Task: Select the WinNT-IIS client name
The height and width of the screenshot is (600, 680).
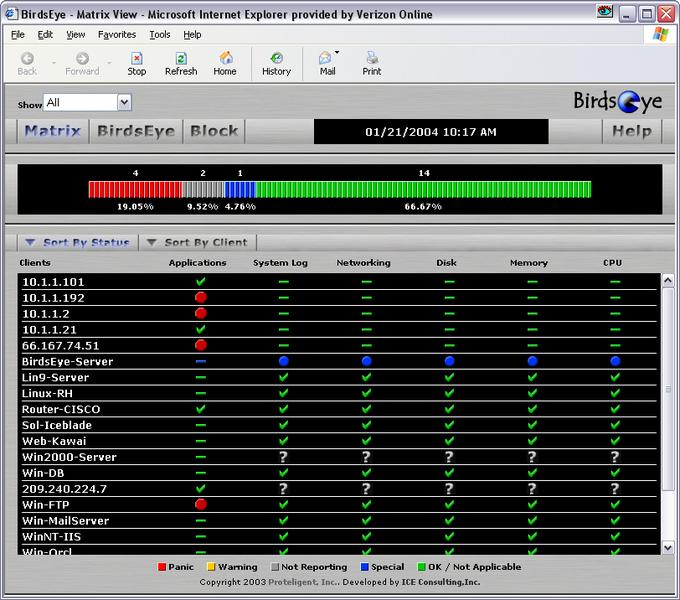Action: click(x=51, y=537)
